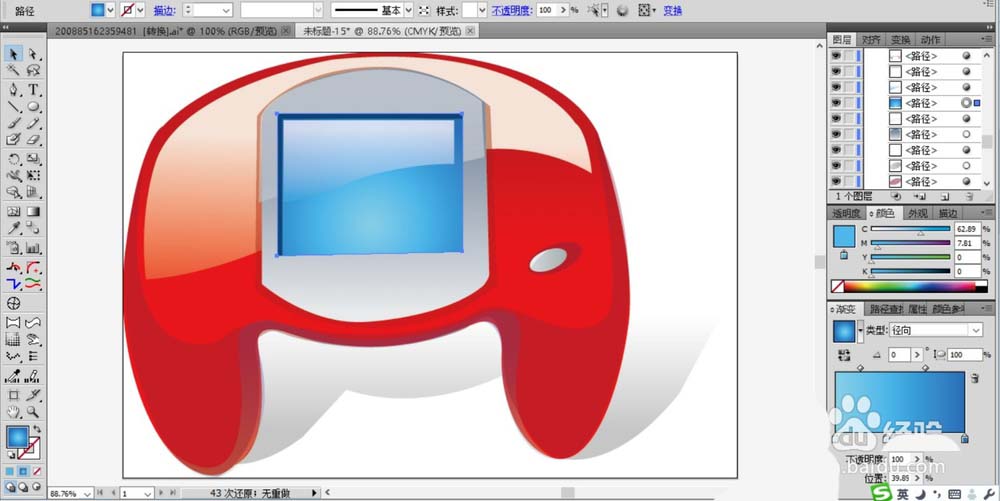Set paint to Gradient in toolbox
The image size is (1000, 501).
[x=24, y=472]
